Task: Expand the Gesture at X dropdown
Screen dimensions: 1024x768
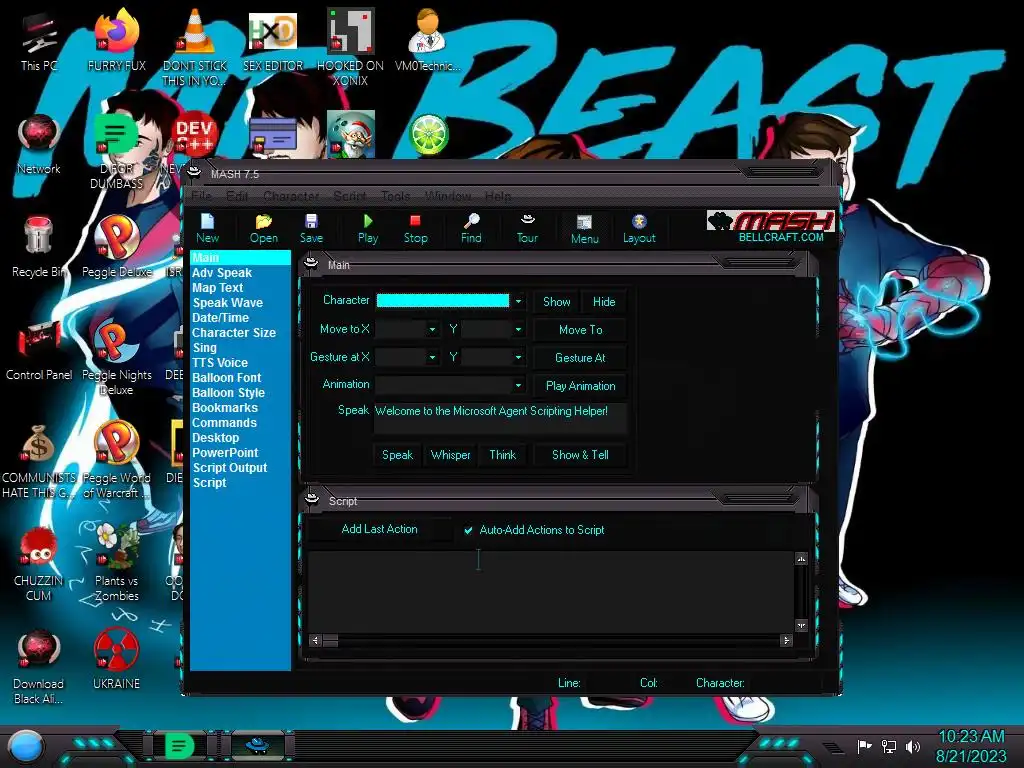Action: 432,357
